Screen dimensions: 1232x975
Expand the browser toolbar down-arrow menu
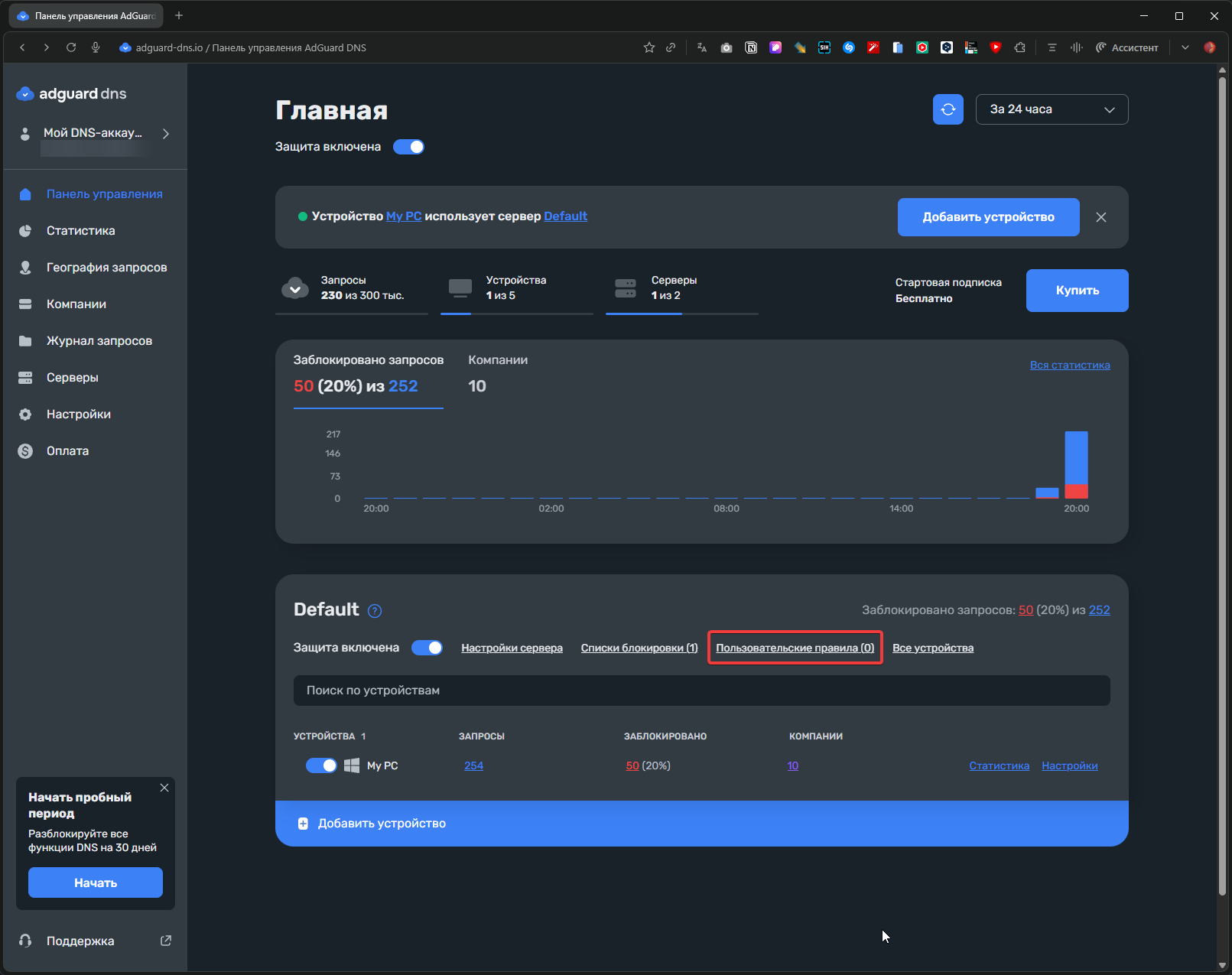click(x=1185, y=47)
